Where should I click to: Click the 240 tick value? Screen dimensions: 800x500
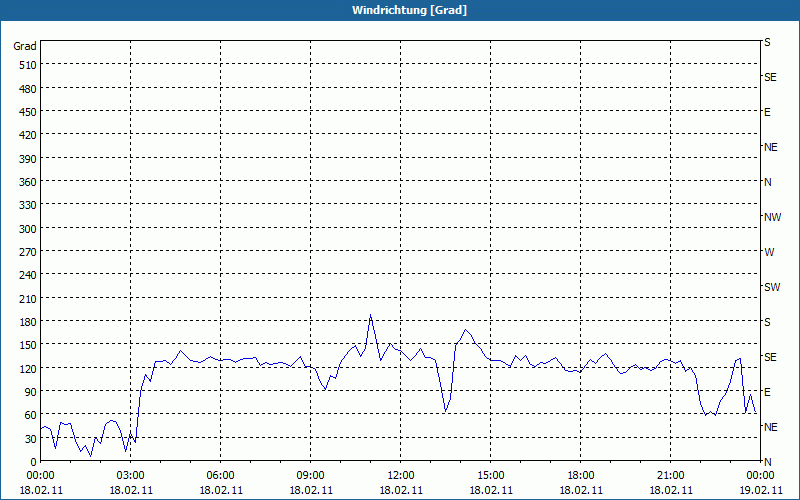[x=28, y=276]
